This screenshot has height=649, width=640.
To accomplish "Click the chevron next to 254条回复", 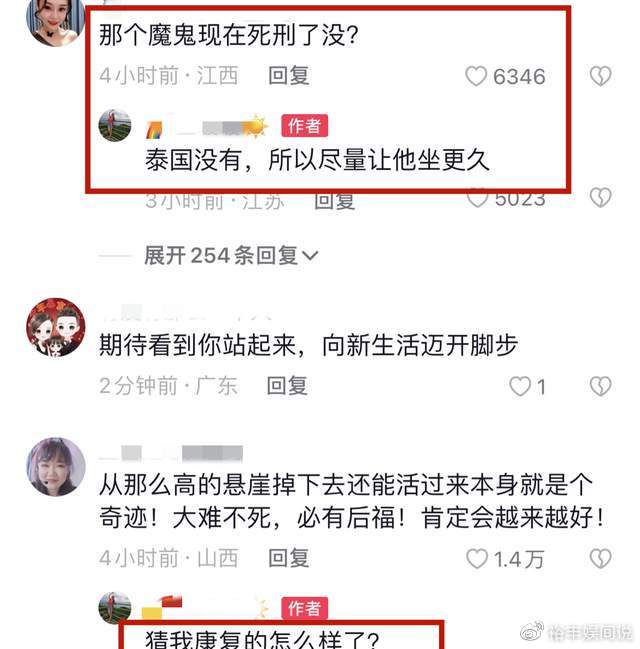I will (310, 256).
